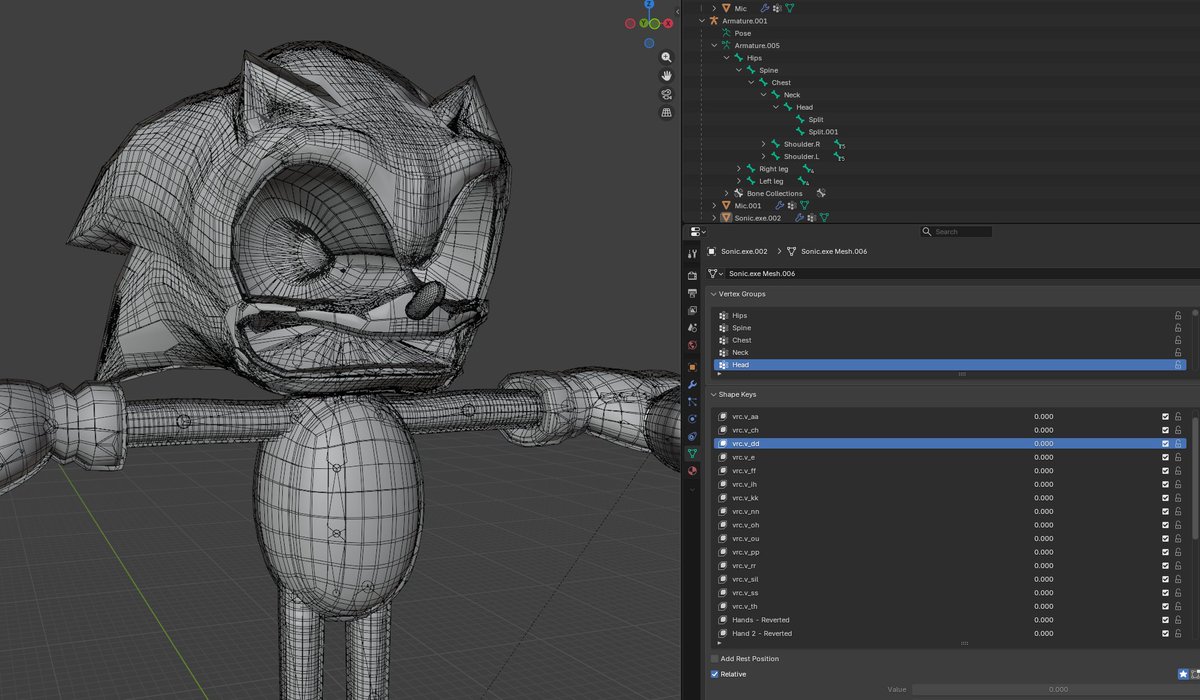
Task: Click the hand pan view icon
Action: pos(667,76)
